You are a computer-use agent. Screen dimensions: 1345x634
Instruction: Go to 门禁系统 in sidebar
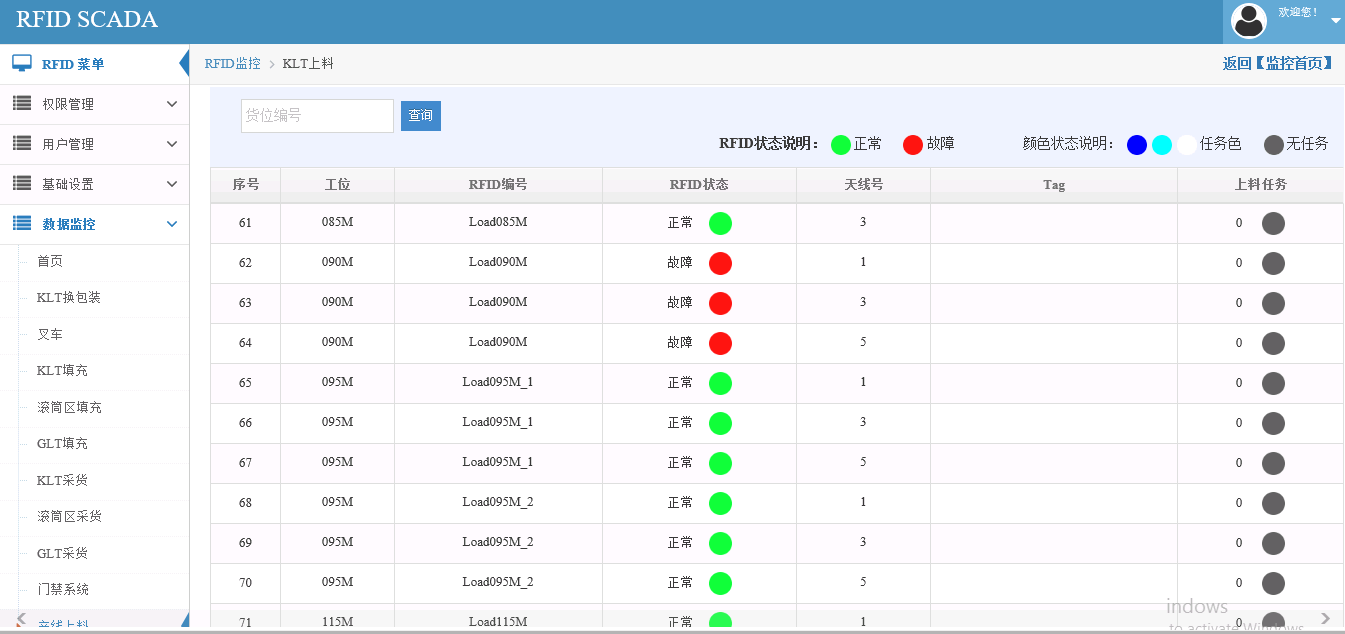(63, 589)
